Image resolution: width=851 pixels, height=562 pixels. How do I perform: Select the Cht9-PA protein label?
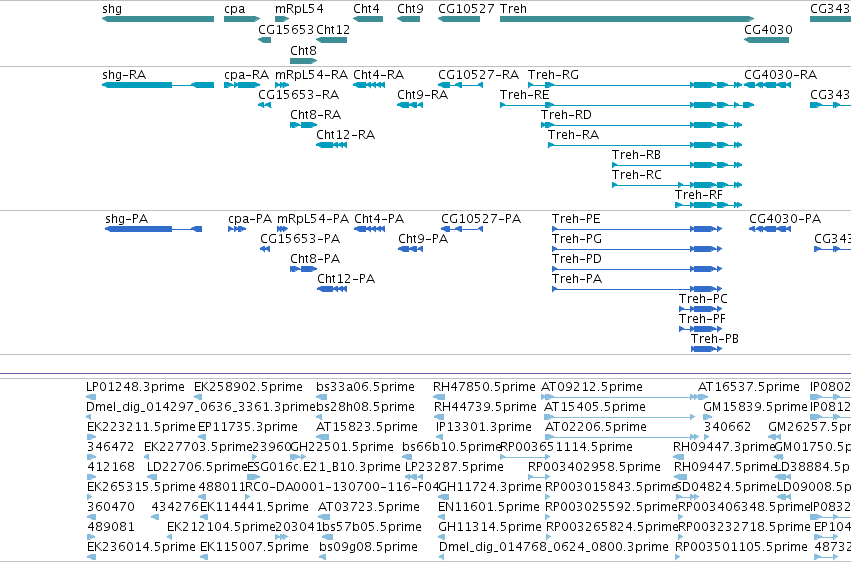[423, 239]
